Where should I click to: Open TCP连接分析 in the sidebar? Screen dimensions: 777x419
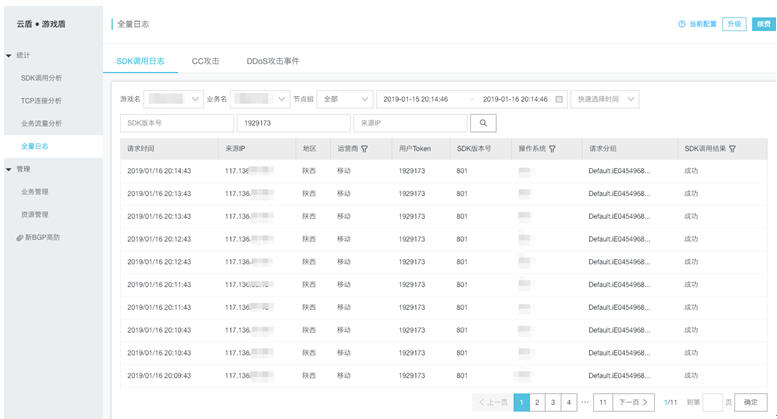coord(41,101)
